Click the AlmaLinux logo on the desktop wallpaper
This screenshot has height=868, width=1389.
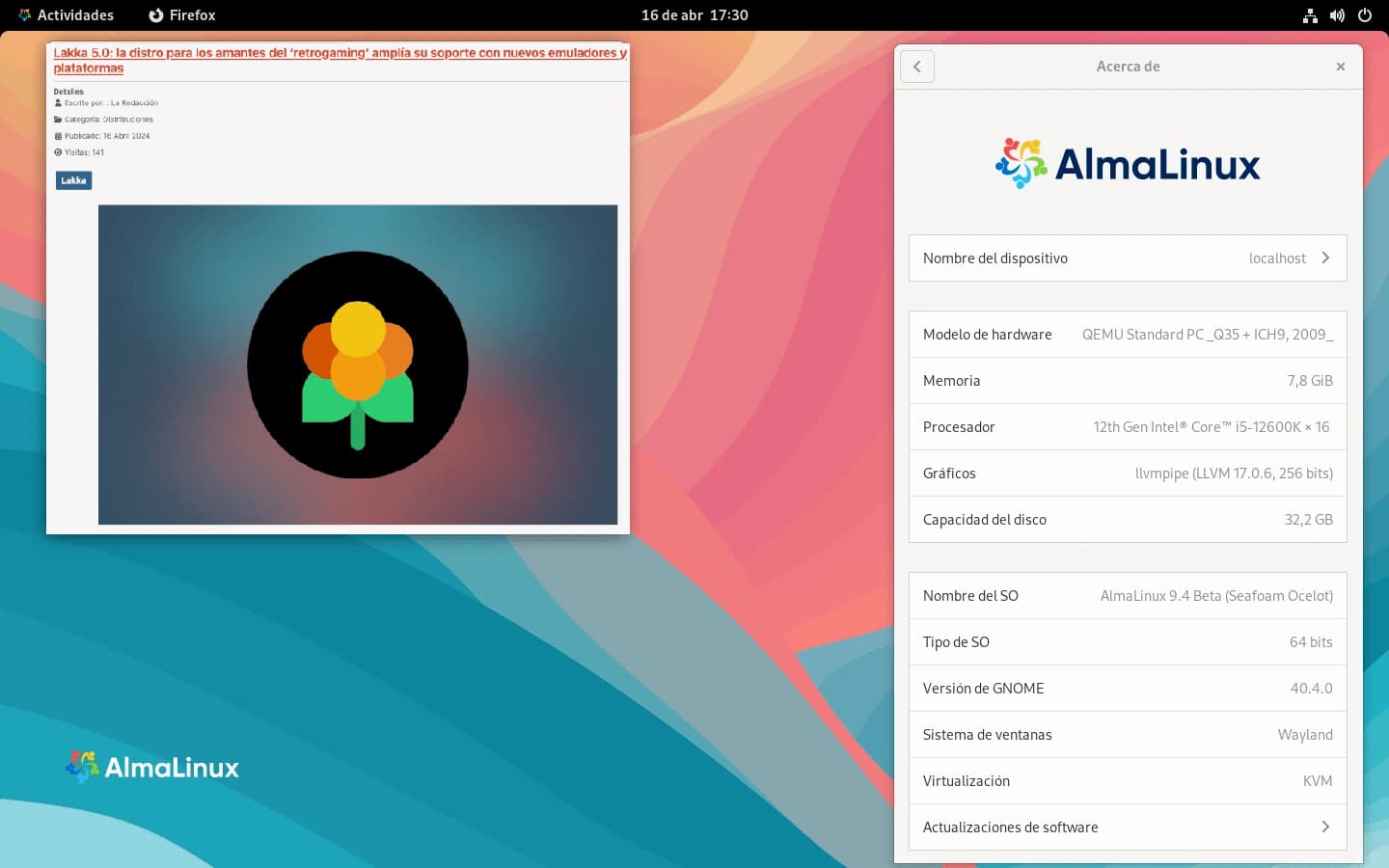tap(152, 767)
